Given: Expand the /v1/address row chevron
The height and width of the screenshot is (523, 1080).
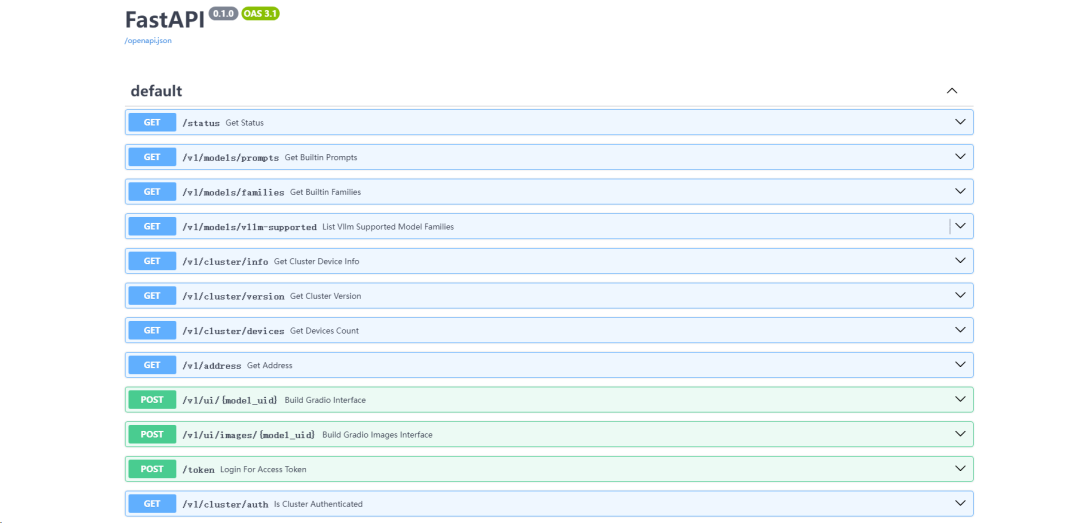Looking at the screenshot, I should tap(960, 365).
